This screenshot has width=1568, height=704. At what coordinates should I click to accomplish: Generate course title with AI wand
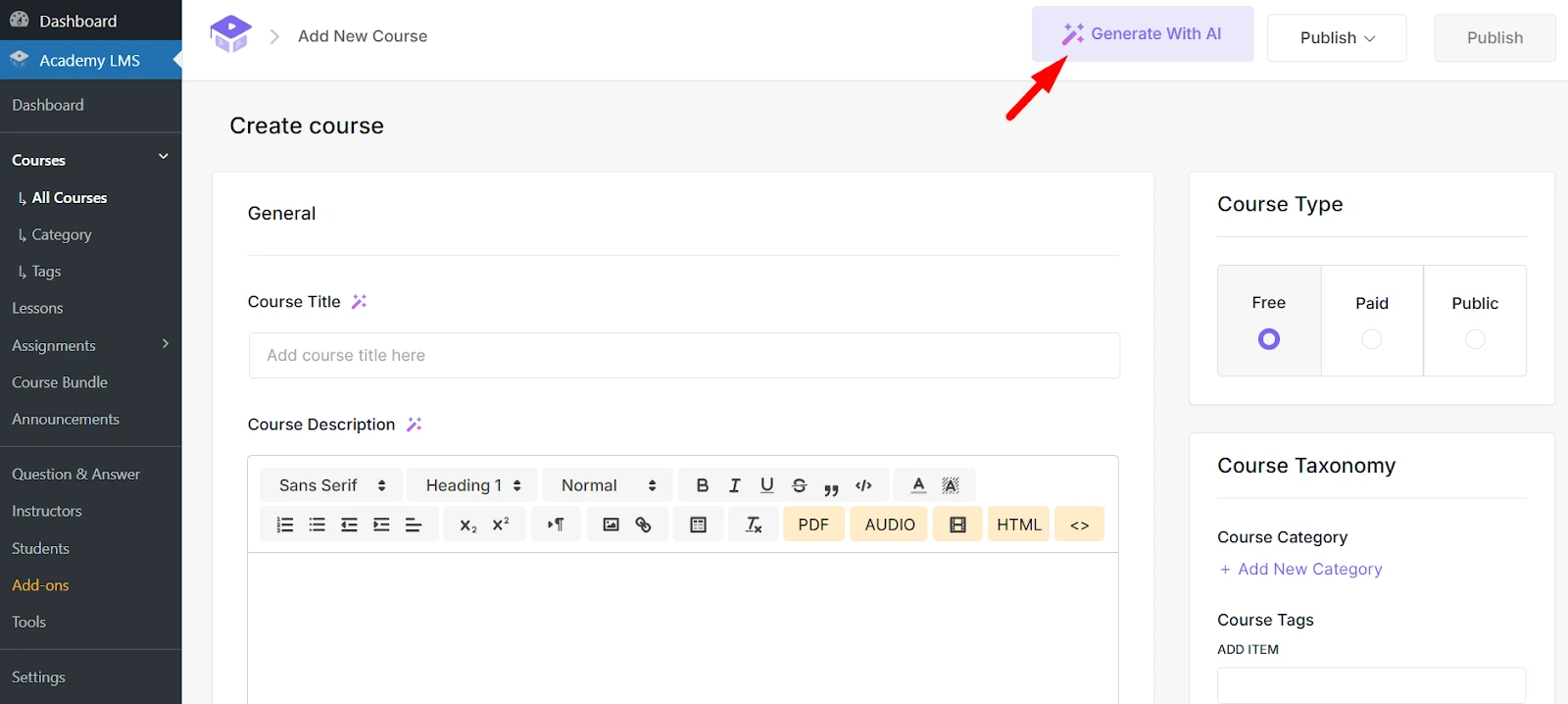click(x=360, y=302)
